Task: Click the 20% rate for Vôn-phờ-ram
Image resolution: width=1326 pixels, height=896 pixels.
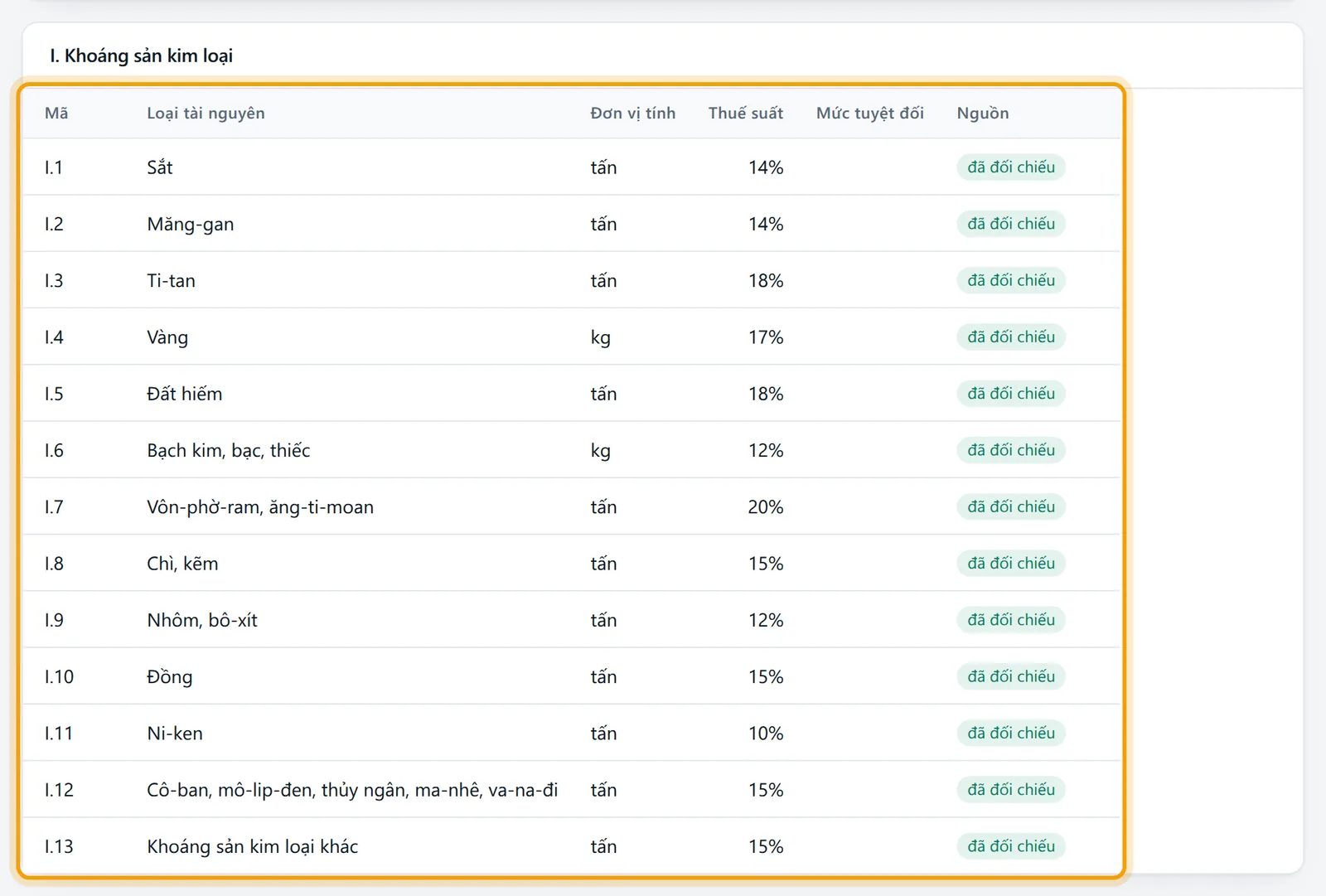Action: 765,507
